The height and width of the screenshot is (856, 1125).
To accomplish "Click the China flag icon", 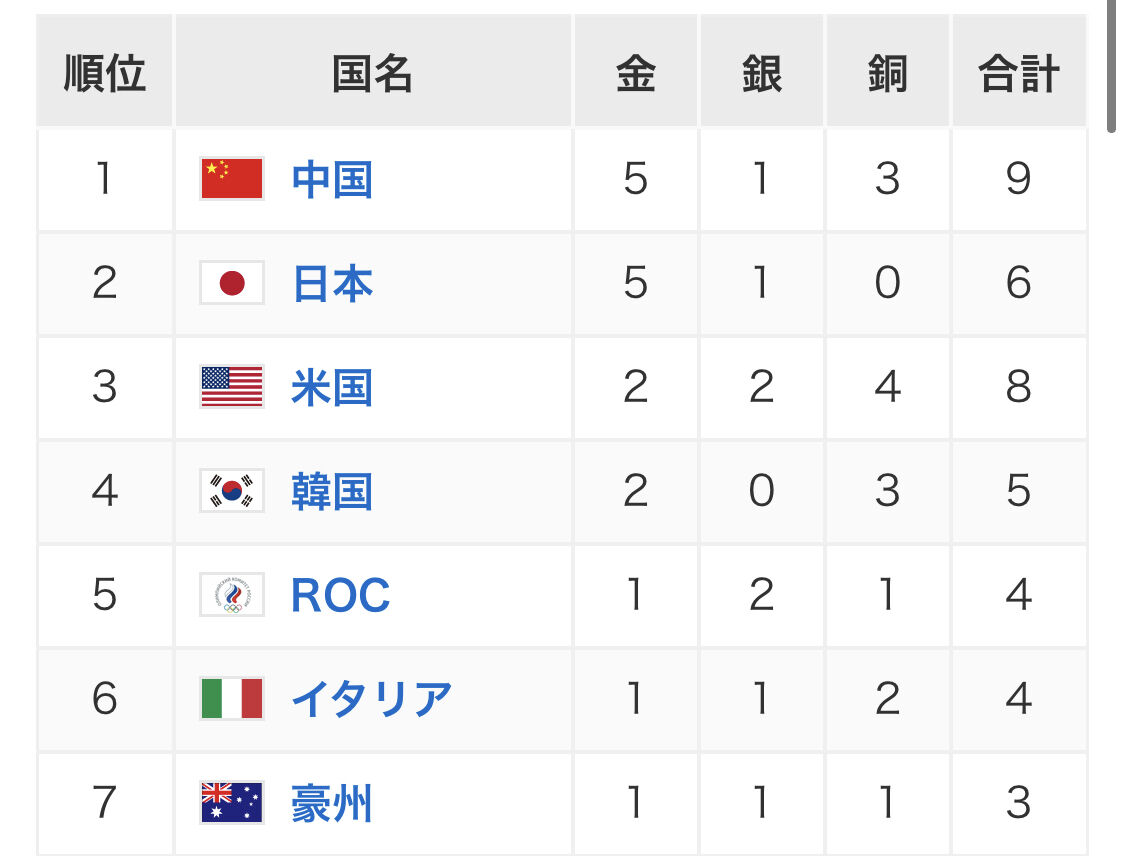I will tap(232, 179).
